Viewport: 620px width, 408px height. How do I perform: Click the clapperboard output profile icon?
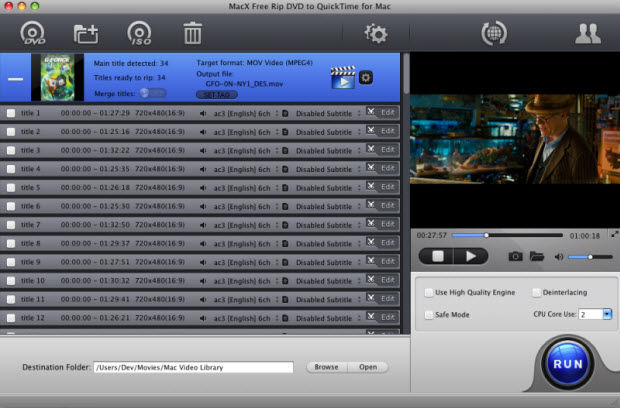coord(343,77)
